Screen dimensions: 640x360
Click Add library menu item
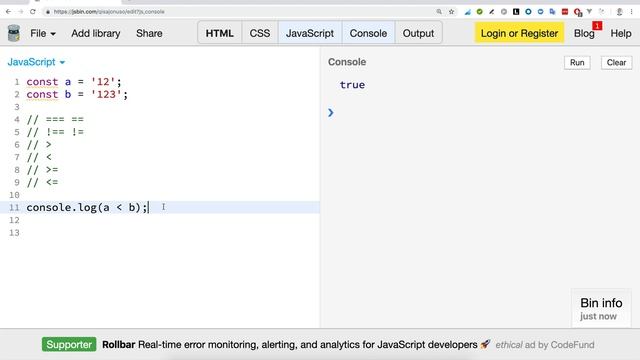tap(96, 33)
